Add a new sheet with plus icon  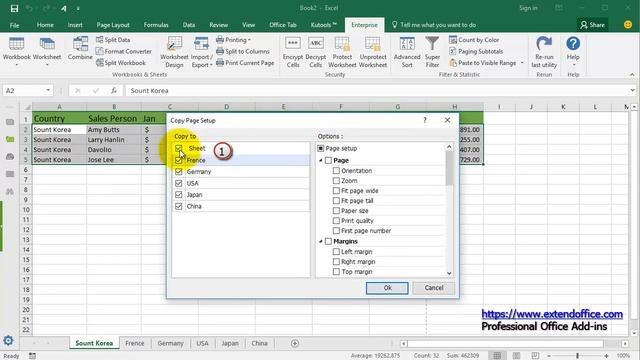click(295, 343)
